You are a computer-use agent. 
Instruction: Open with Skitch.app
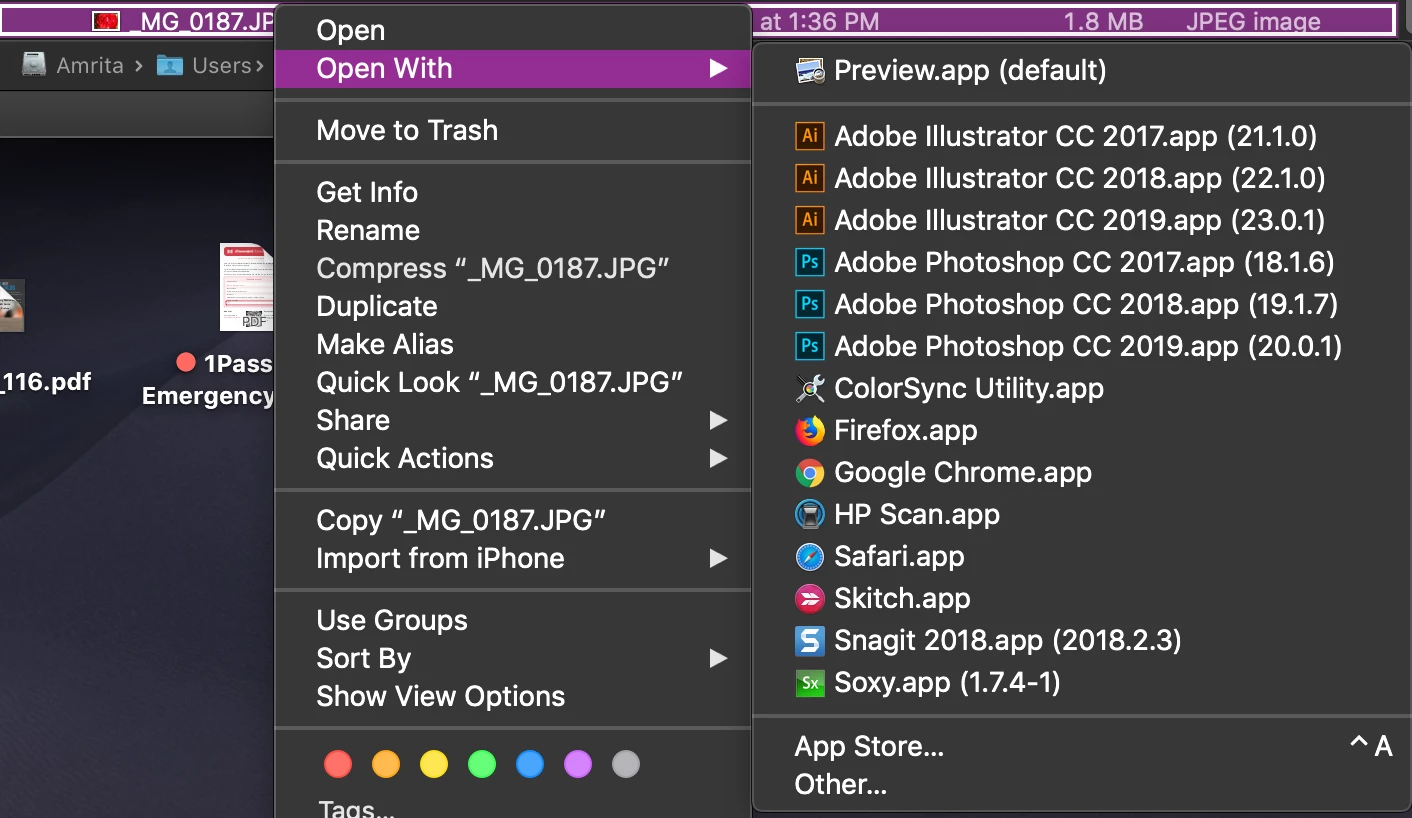tap(1083, 598)
